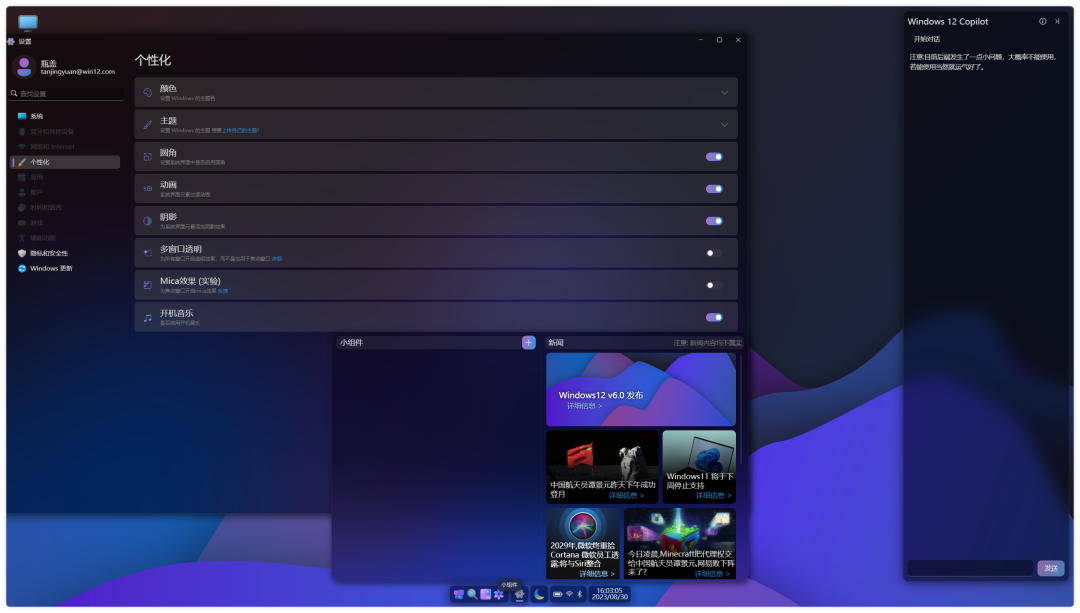Screen dimensions: 1080x613
Task: Open the desktop computer icon
Action: (x=28, y=23)
